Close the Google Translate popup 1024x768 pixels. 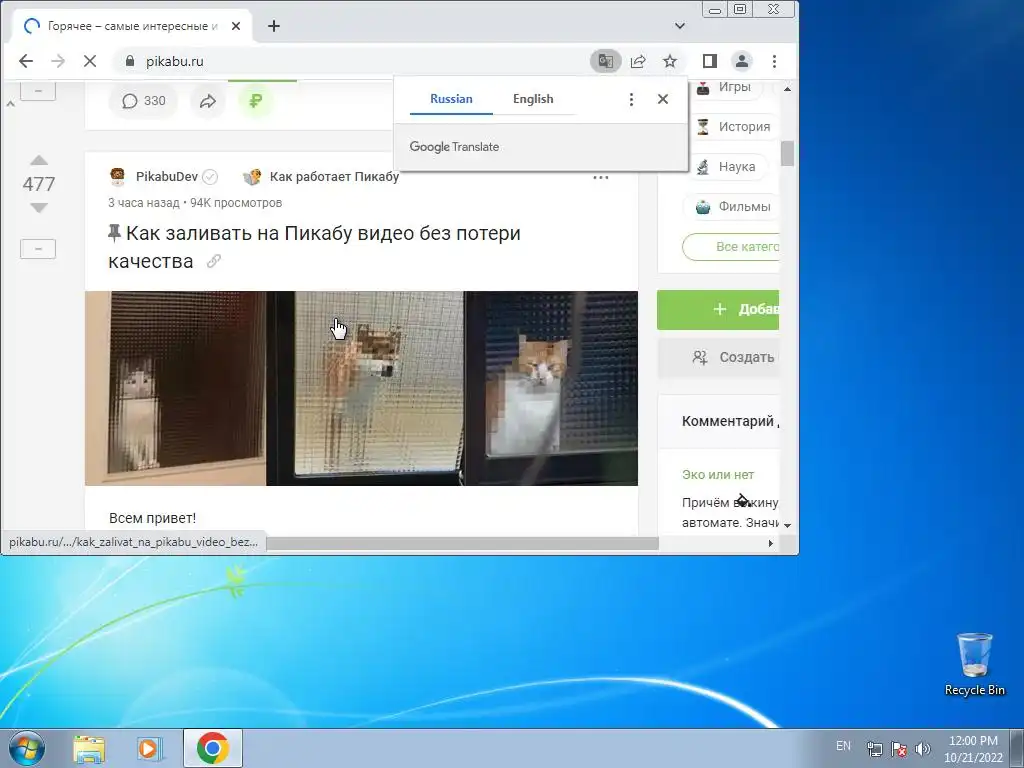click(x=663, y=99)
